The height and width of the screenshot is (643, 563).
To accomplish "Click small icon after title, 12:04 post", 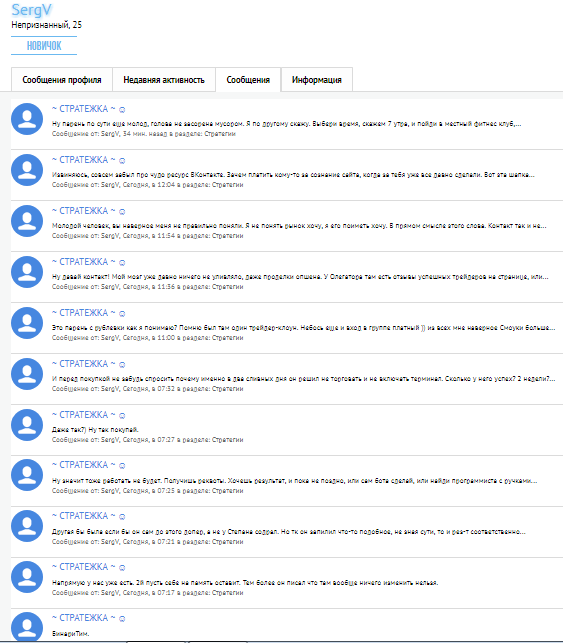I will click(x=122, y=160).
